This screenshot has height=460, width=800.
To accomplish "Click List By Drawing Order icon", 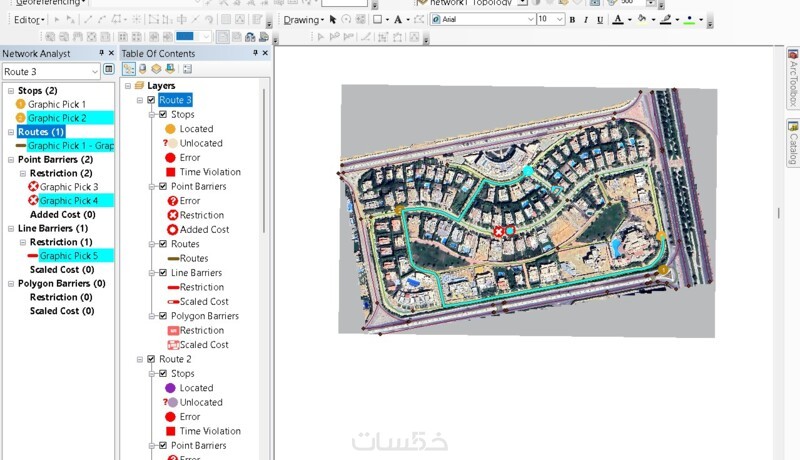I will tap(129, 69).
